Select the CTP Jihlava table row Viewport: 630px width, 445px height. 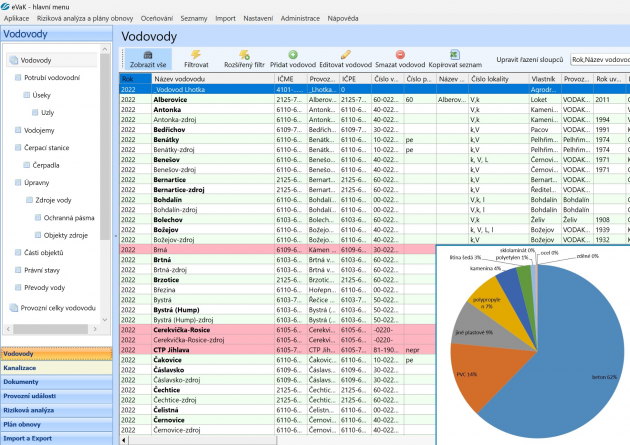click(277, 350)
